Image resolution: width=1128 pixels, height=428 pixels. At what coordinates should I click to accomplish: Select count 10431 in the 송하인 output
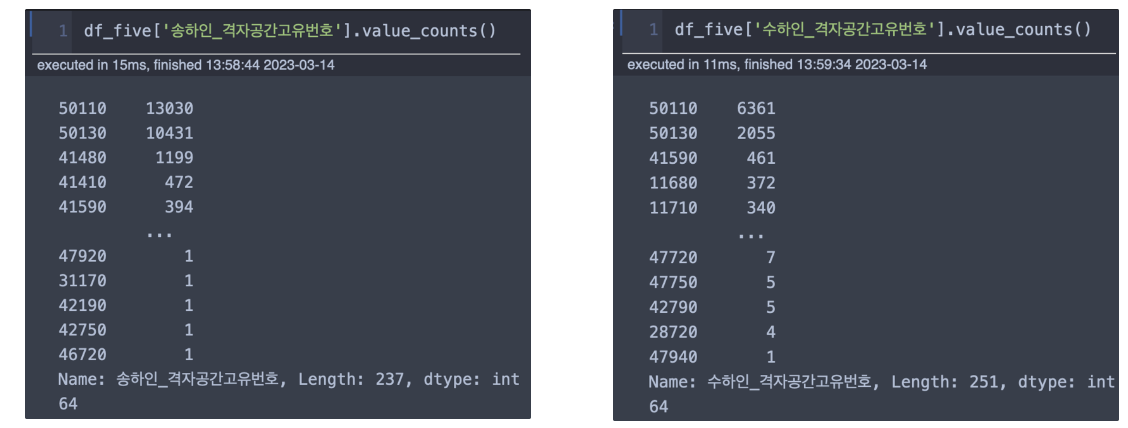tap(170, 133)
